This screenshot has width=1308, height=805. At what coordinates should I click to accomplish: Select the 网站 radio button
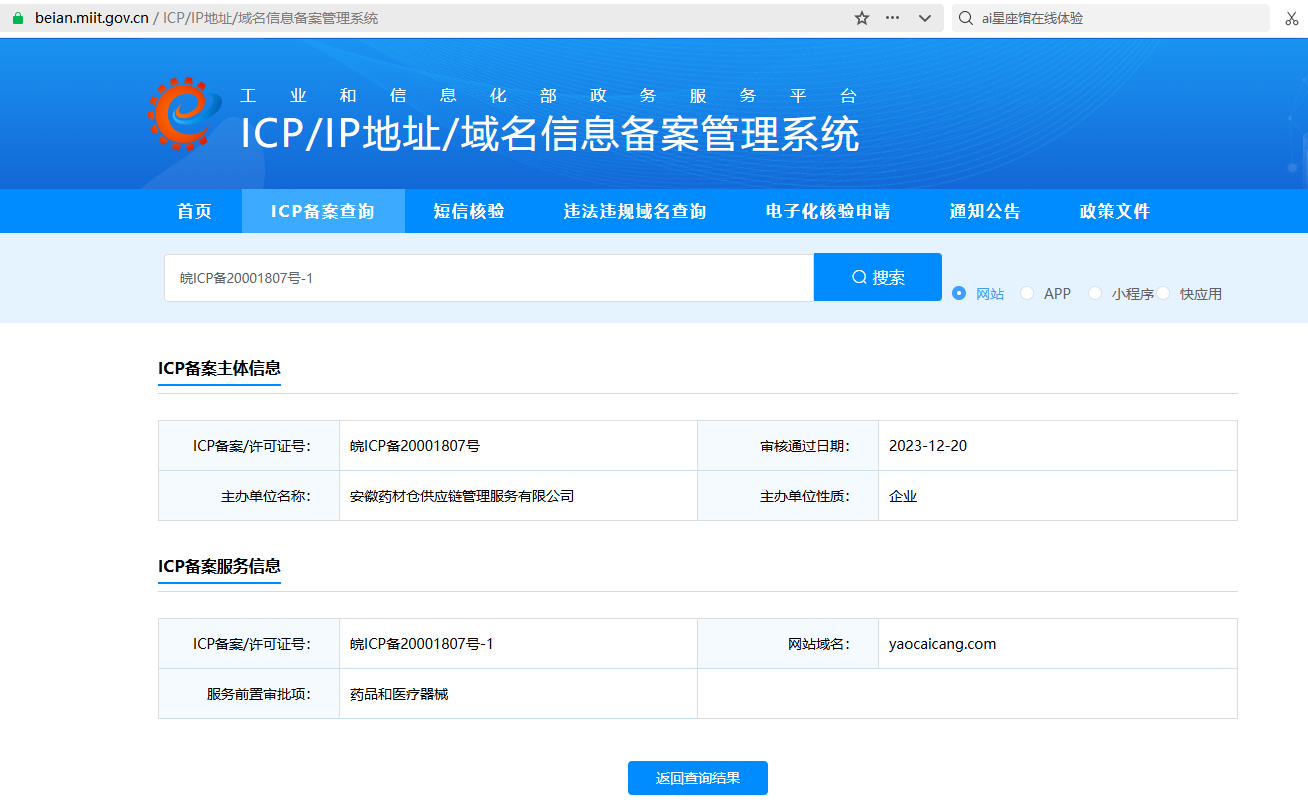pos(959,293)
